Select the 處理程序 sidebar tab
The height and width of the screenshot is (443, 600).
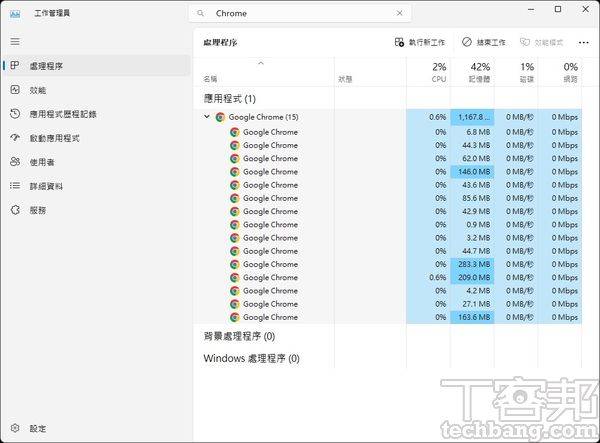click(x=97, y=66)
